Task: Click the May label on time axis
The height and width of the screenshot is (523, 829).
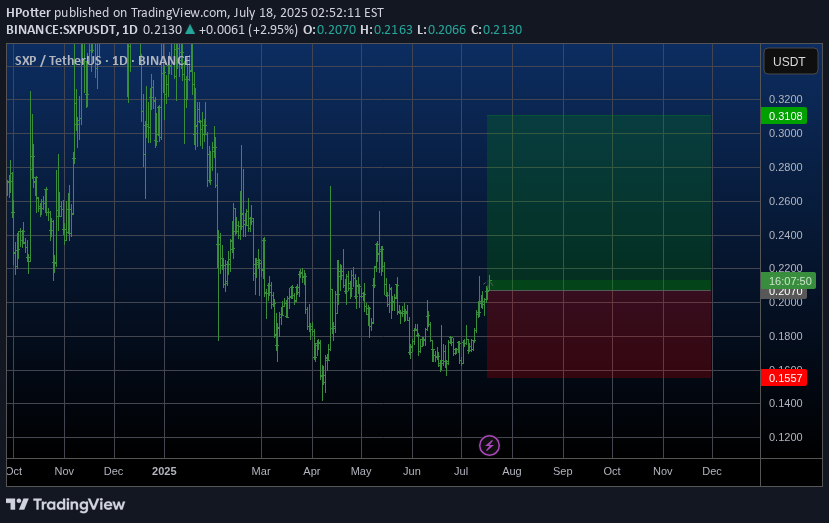Action: [x=361, y=471]
